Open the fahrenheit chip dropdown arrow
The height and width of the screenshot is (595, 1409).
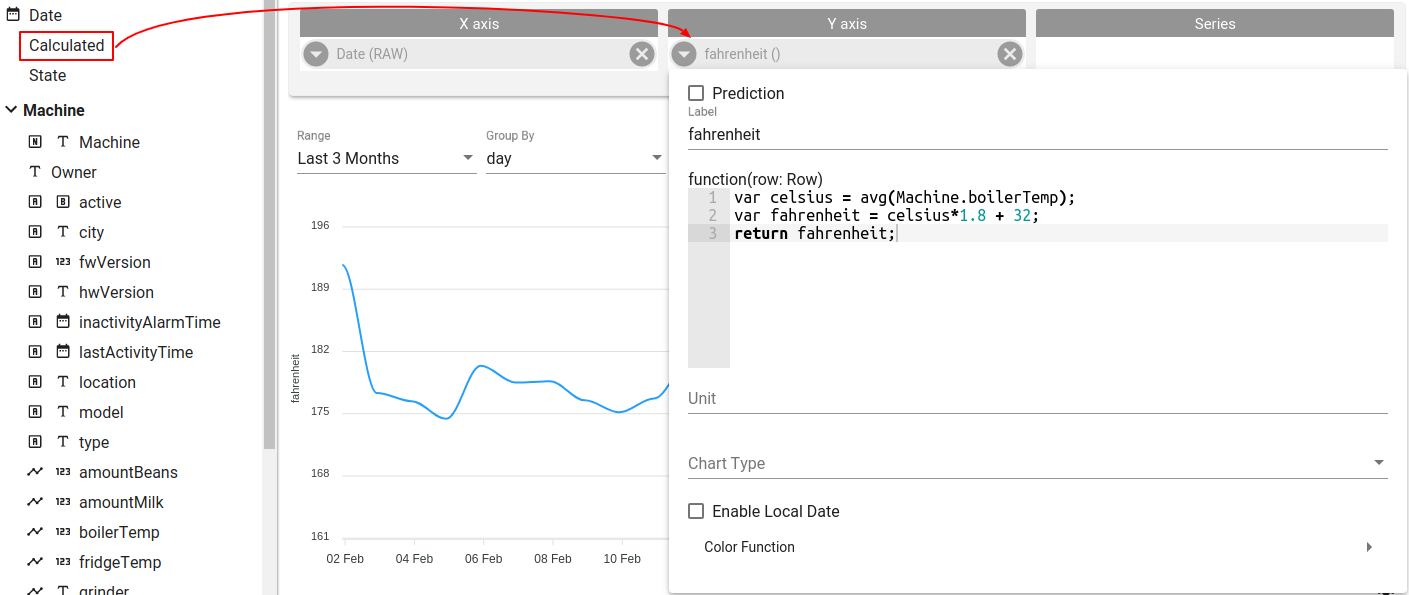pyautogui.click(x=684, y=54)
